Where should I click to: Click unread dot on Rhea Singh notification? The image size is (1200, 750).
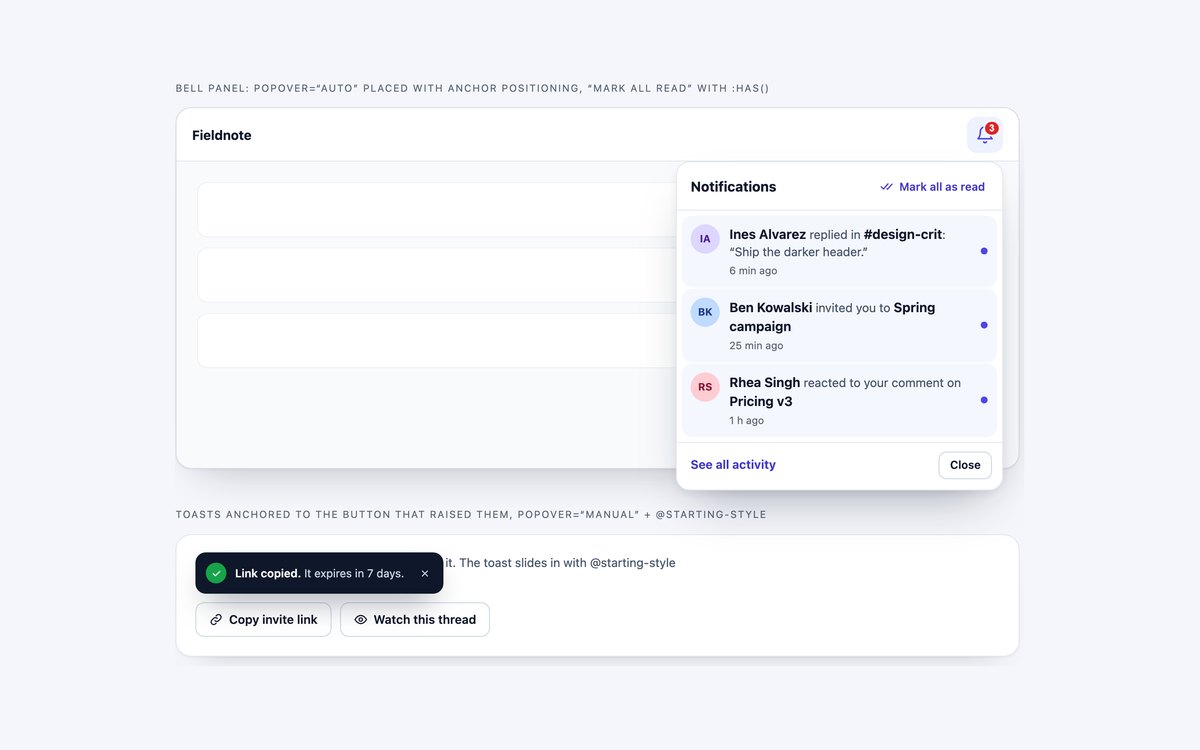pyautogui.click(x=984, y=400)
